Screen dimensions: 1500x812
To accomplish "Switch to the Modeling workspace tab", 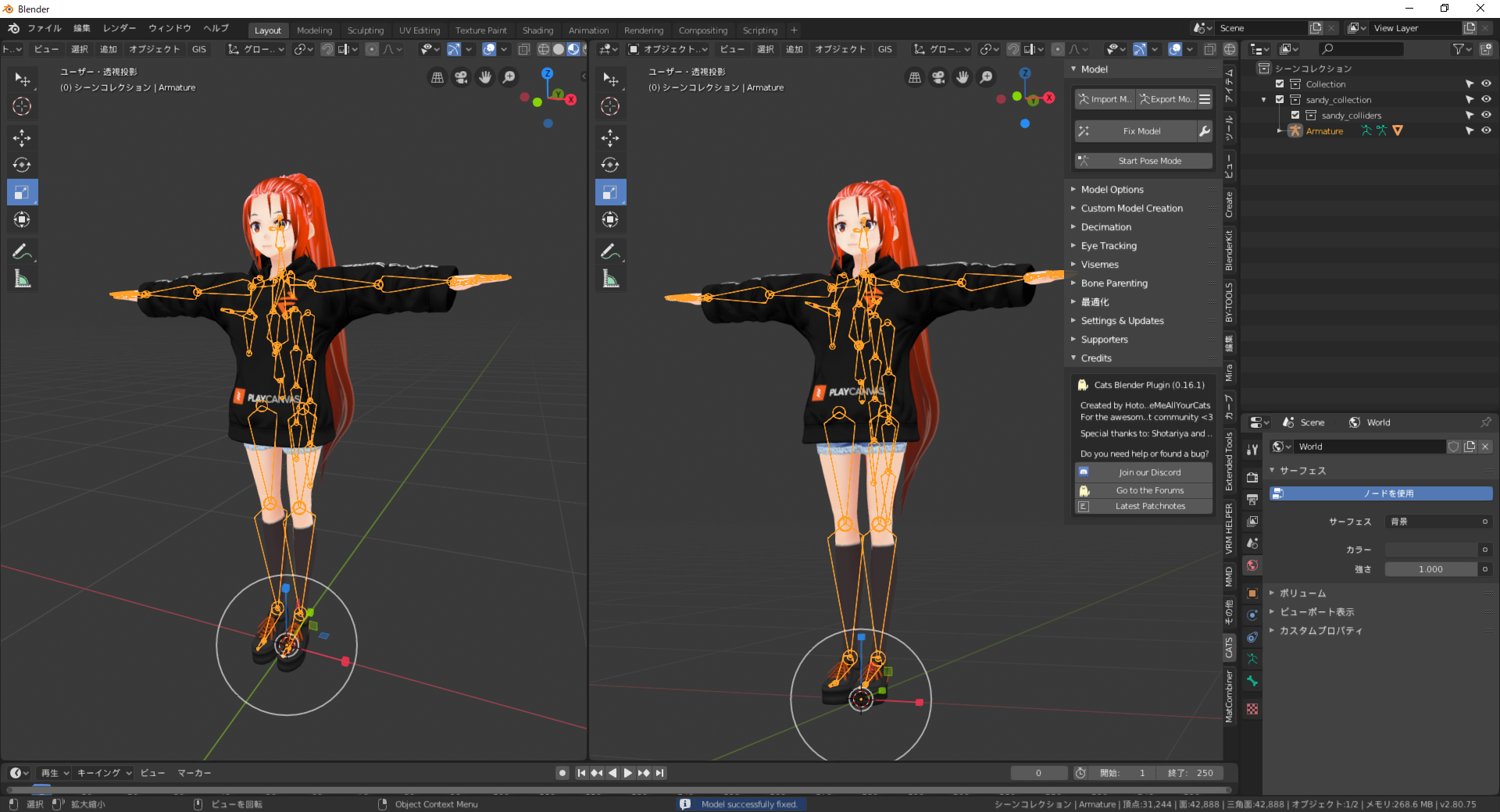I will pyautogui.click(x=315, y=30).
